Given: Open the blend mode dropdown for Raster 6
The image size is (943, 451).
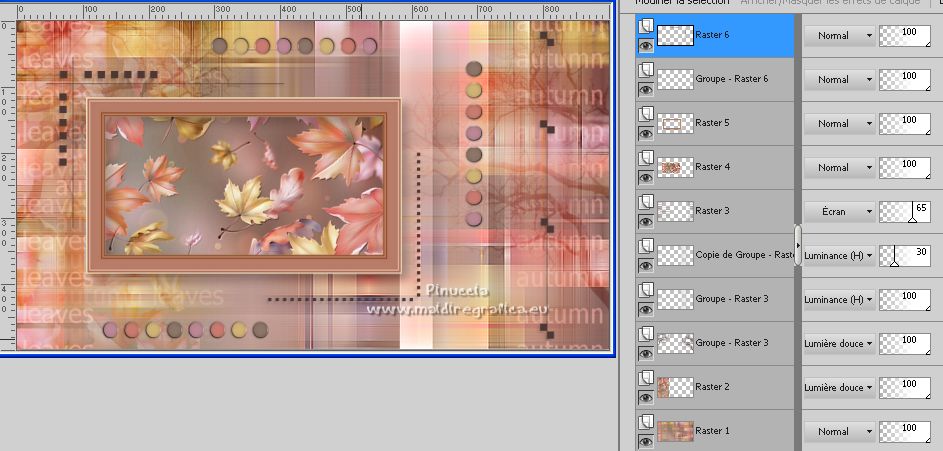Looking at the screenshot, I should [839, 36].
